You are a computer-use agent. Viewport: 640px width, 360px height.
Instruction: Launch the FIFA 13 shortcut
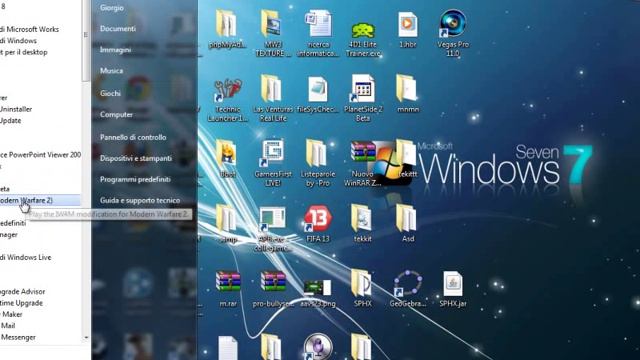318,219
